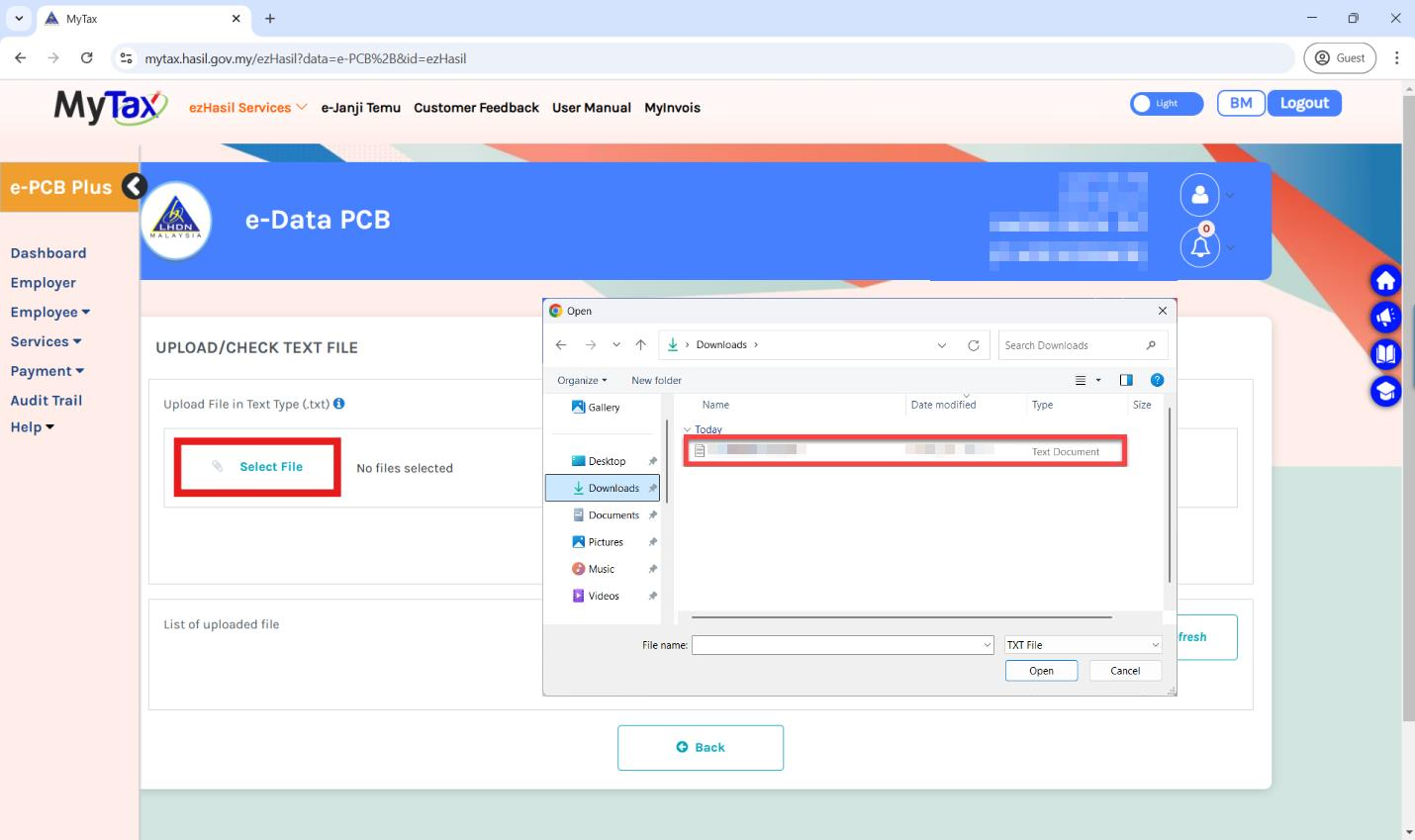The image size is (1415, 840).
Task: Click the help question mark in the Open dialog
Action: (1157, 380)
